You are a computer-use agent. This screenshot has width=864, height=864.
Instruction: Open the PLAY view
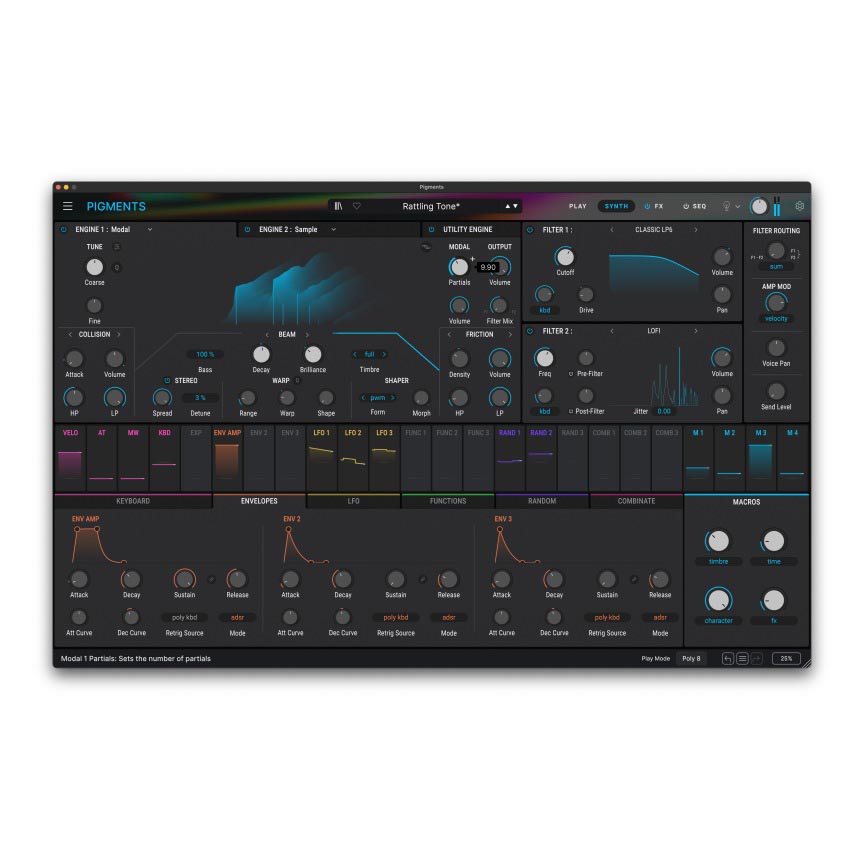point(577,206)
